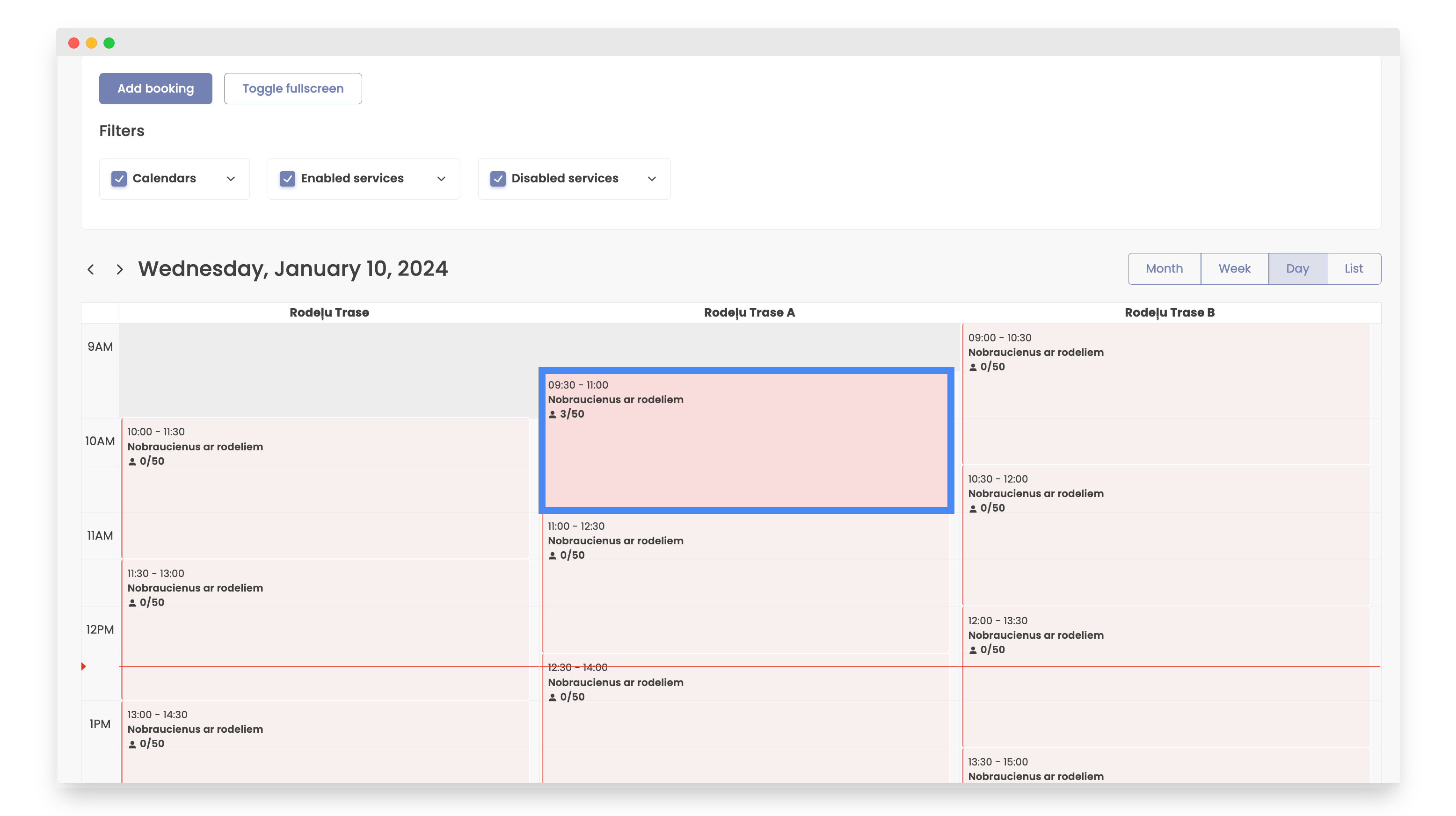
Task: Click the red current-time marker arrow
Action: pyautogui.click(x=84, y=666)
